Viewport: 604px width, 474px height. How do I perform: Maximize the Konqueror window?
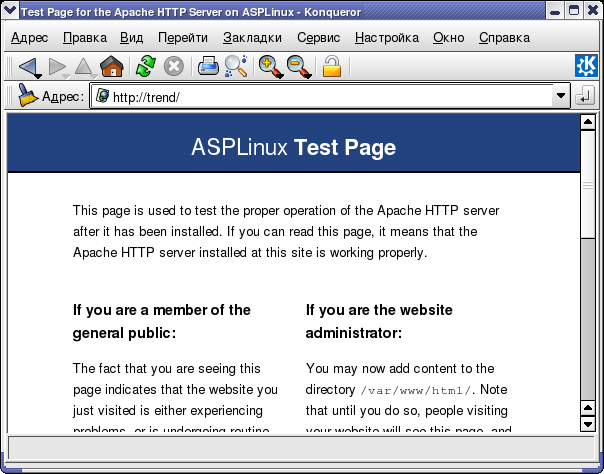click(x=574, y=10)
